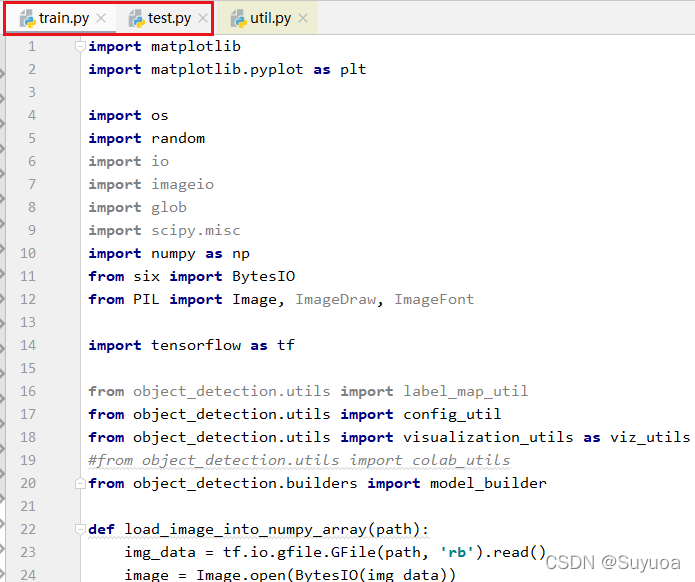Click 'six' on line 11
This screenshot has width=695, height=582.
[x=146, y=276]
